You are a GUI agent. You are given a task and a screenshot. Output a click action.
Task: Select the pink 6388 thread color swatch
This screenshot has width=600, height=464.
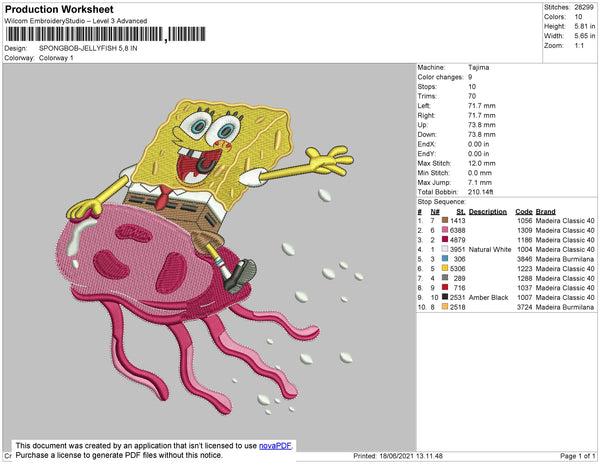click(x=445, y=230)
